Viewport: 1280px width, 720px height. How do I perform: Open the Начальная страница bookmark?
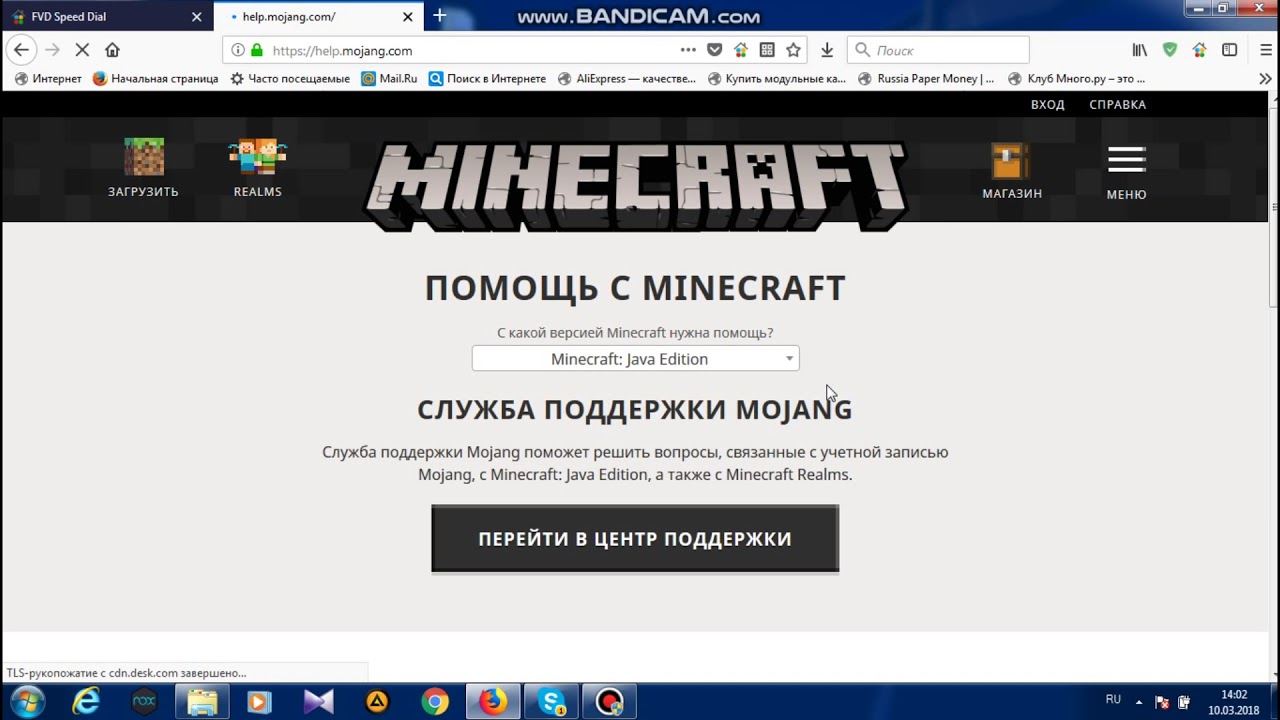point(155,78)
